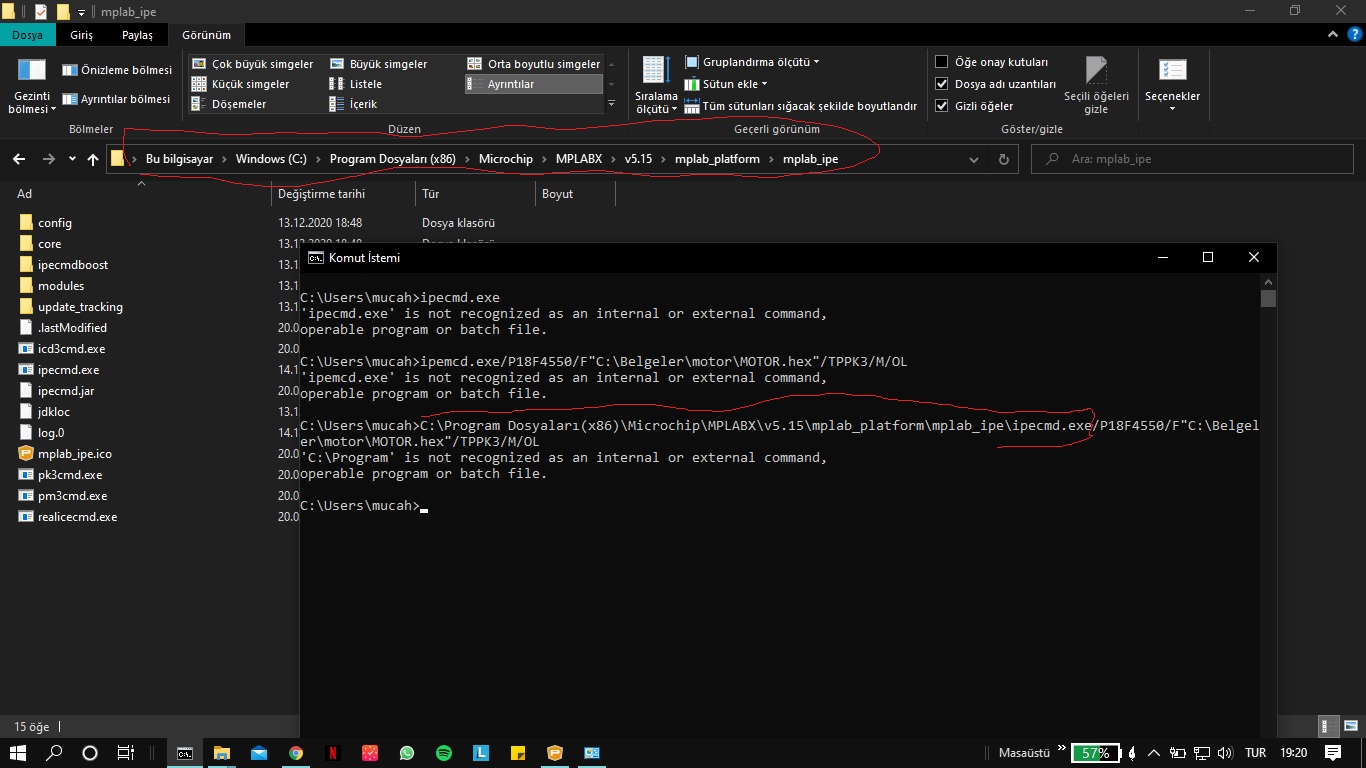The height and width of the screenshot is (768, 1366).
Task: Enable the Öğe onay kutuları checkbox
Action: pyautogui.click(x=941, y=62)
